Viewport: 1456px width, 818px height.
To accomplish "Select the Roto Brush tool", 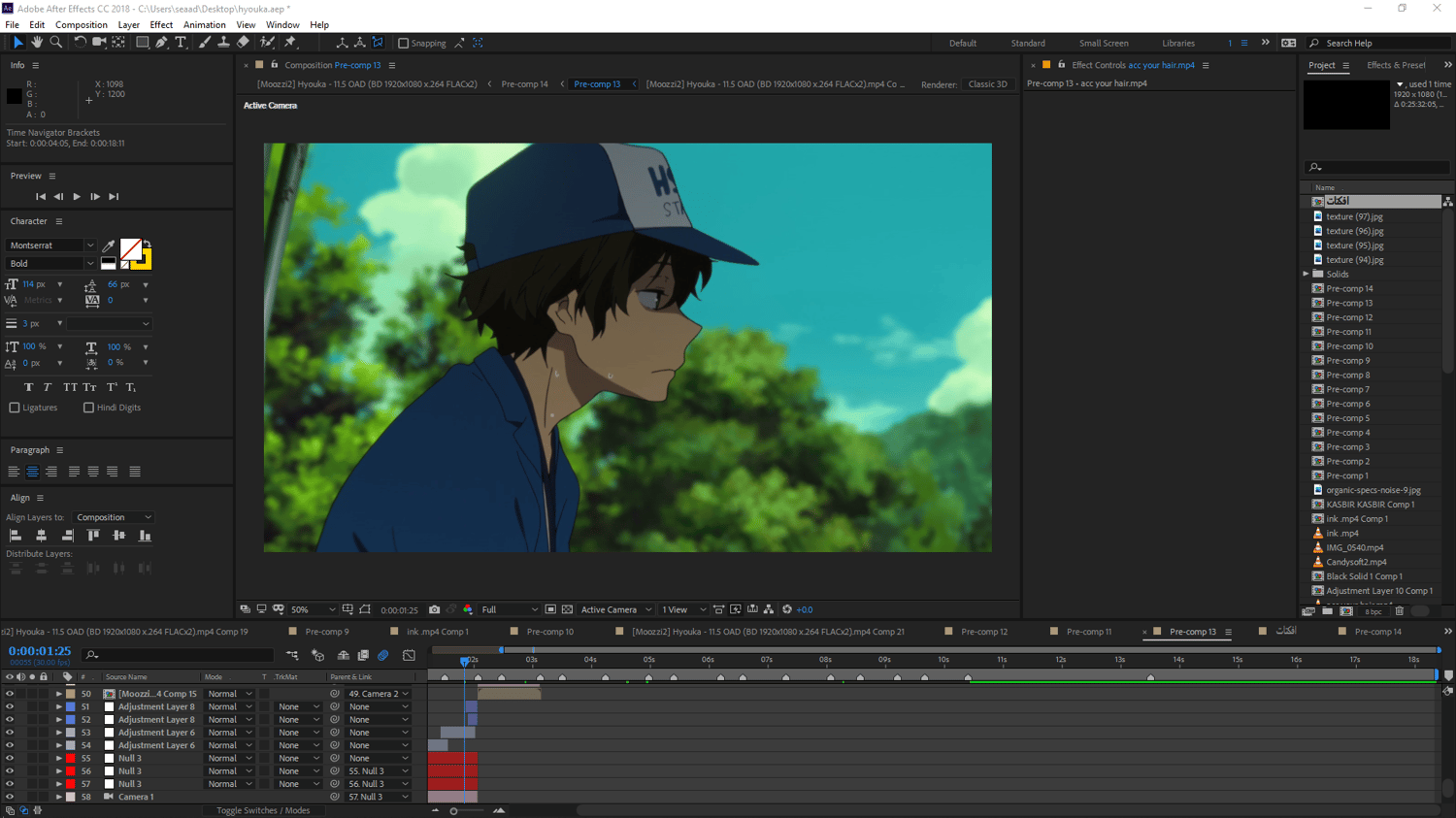I will (267, 43).
